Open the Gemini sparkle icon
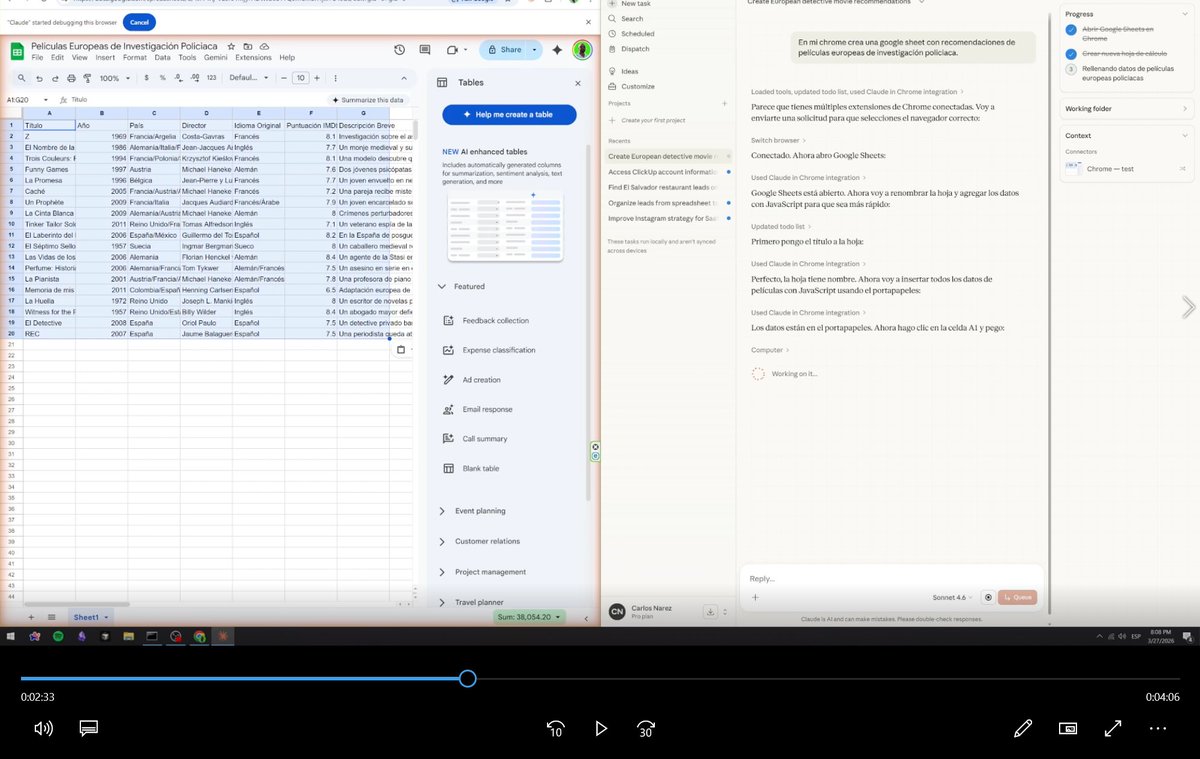The height and width of the screenshot is (759, 1200). [x=557, y=49]
